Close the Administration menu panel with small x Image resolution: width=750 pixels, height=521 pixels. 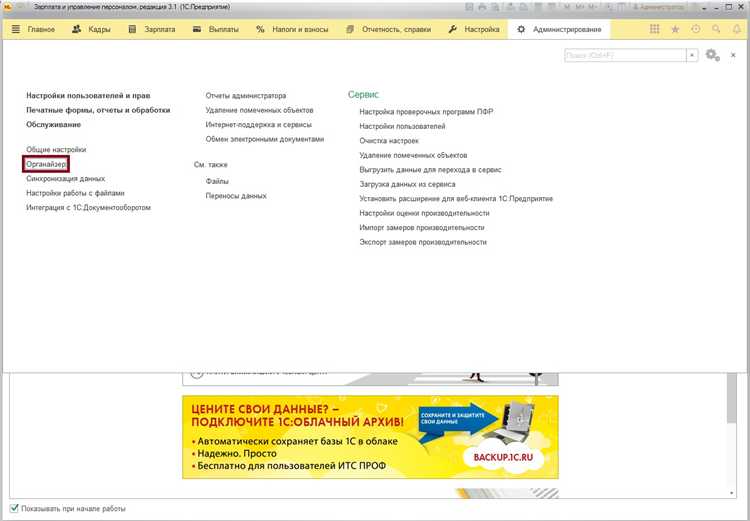(x=733, y=55)
